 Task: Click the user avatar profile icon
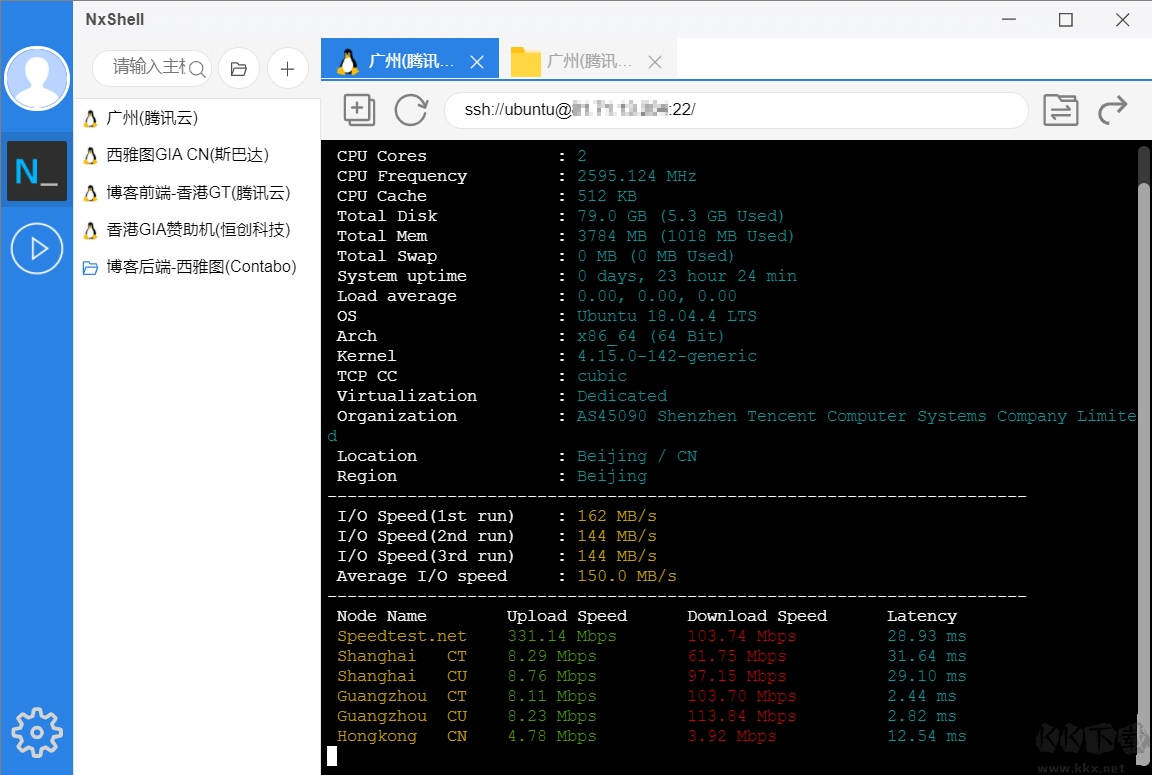37,78
